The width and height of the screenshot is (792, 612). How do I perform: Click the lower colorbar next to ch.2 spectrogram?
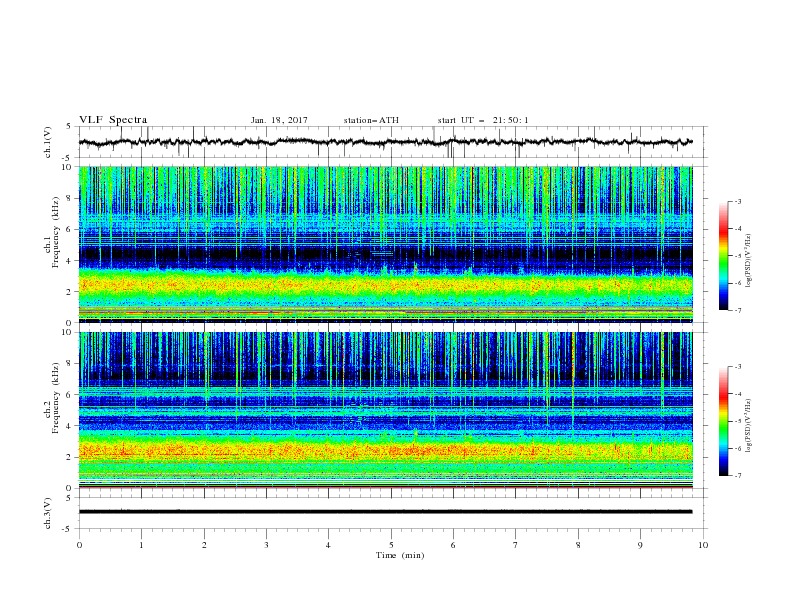click(x=723, y=421)
